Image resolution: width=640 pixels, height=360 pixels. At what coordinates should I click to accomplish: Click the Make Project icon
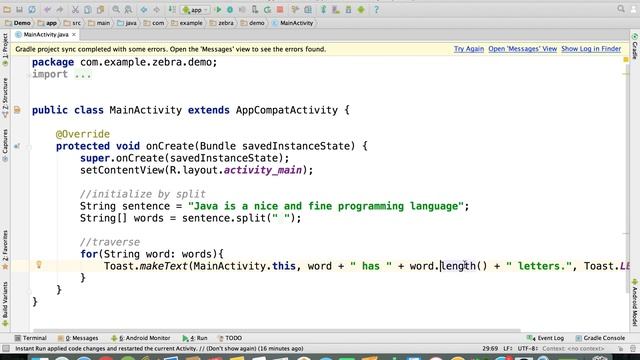pyautogui.click(x=172, y=9)
